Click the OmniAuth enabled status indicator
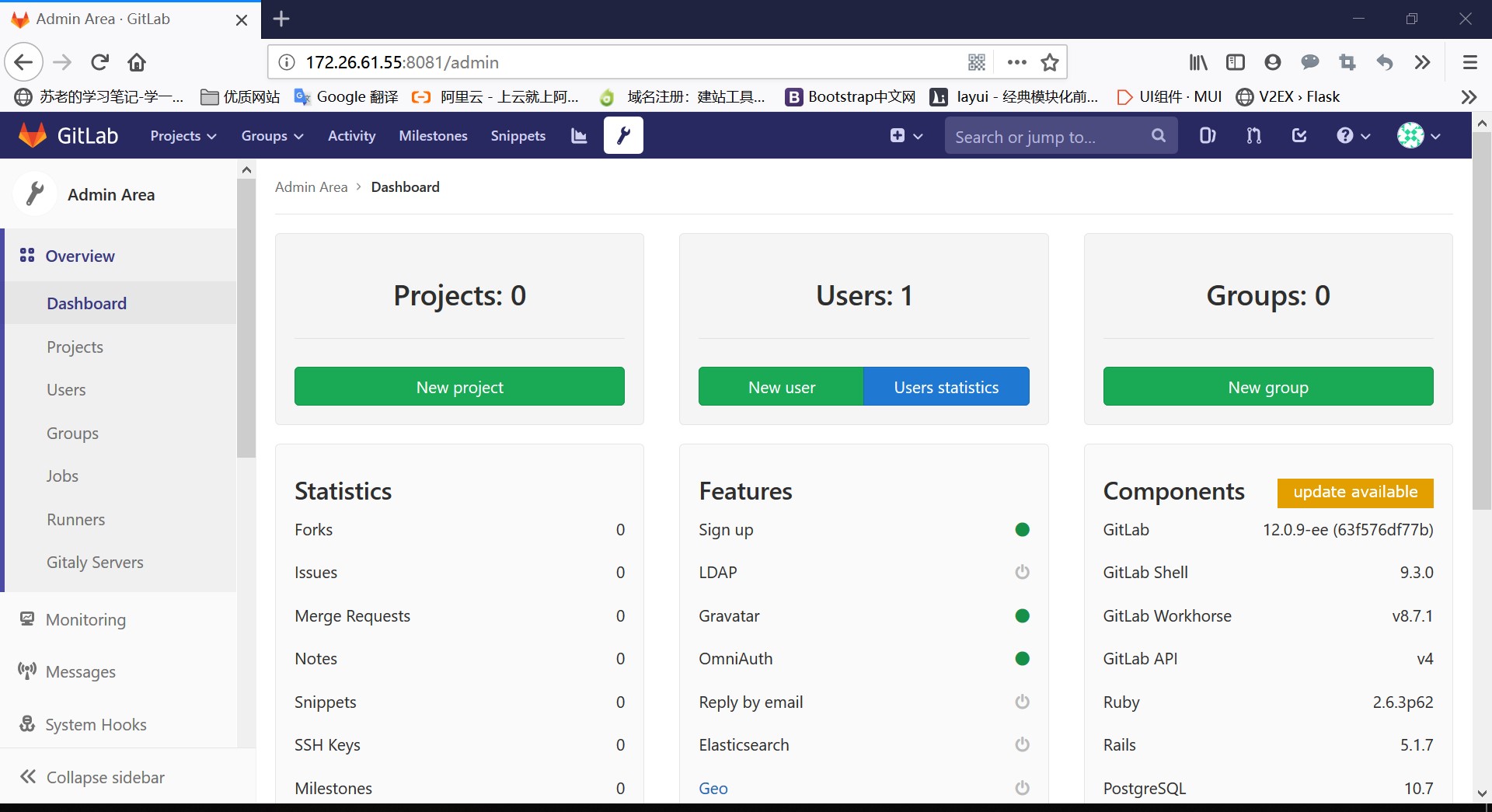The image size is (1492, 812). click(1022, 659)
